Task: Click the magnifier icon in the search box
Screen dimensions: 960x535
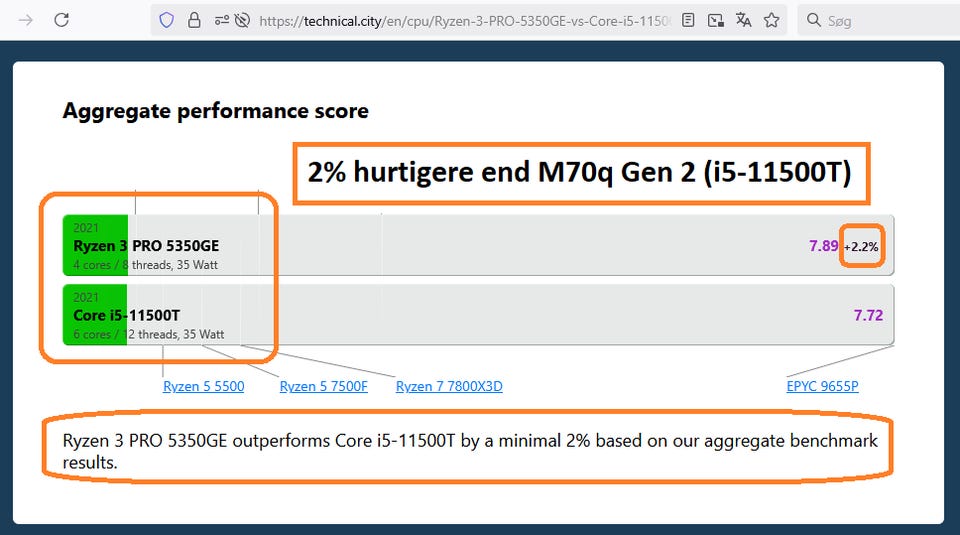Action: point(814,20)
